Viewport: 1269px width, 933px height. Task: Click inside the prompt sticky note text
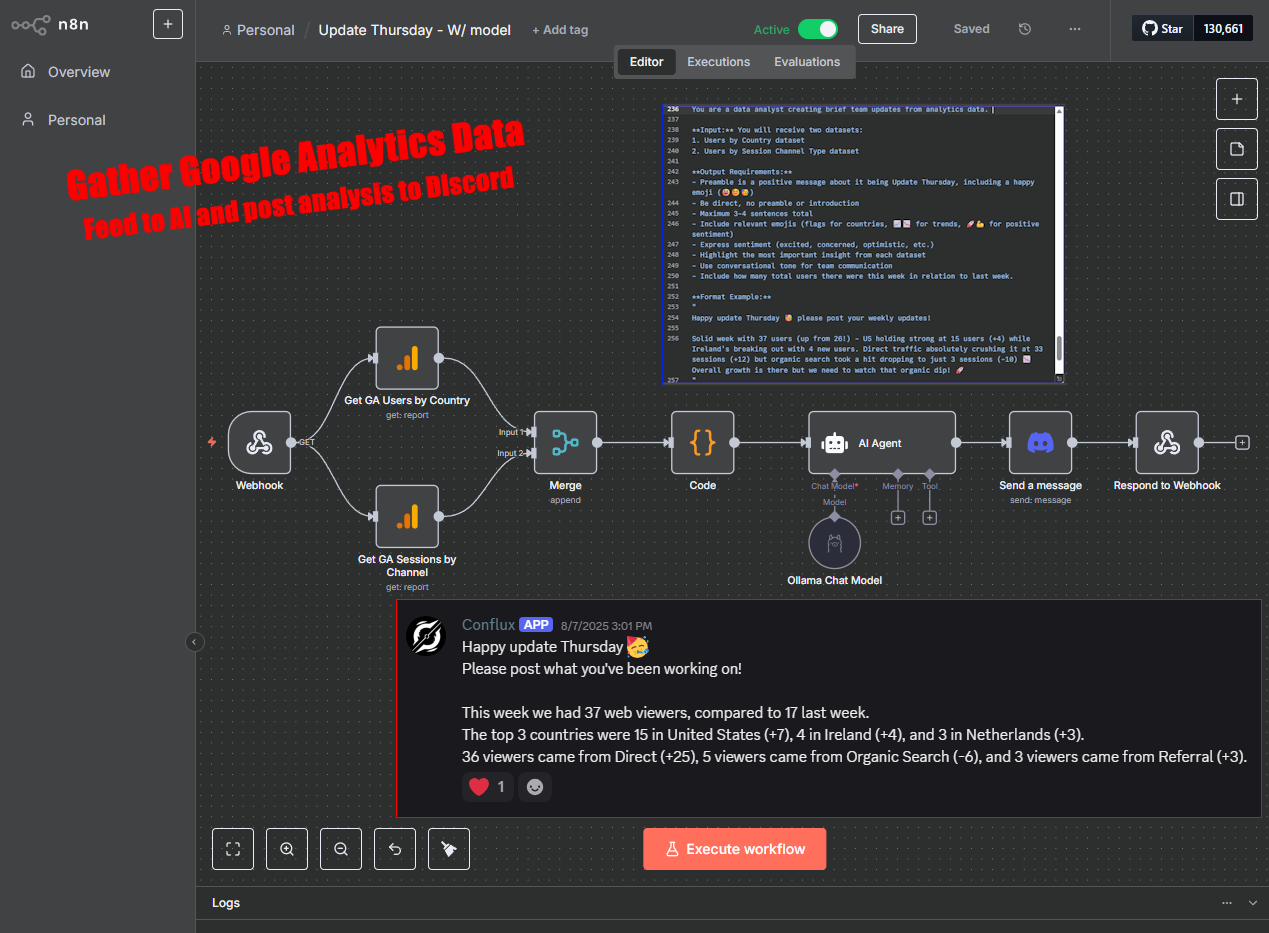[863, 244]
